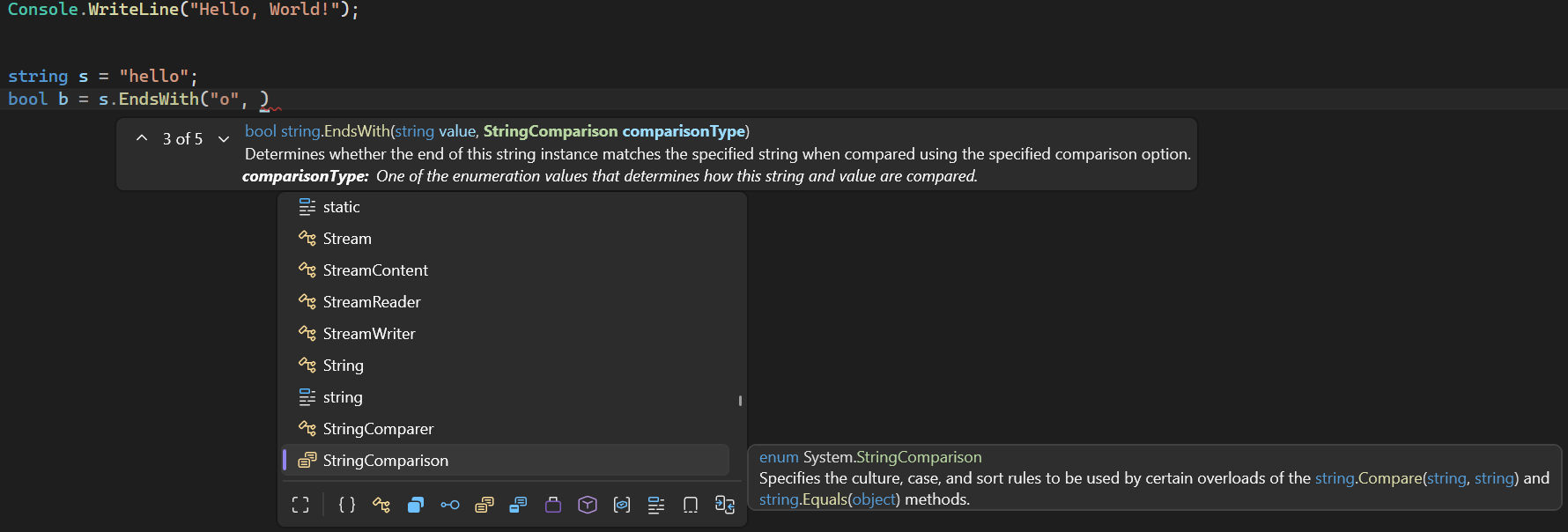The width and height of the screenshot is (1568, 532).
Task: Toggle unimported namespaces items icon
Action: pyautogui.click(x=725, y=505)
